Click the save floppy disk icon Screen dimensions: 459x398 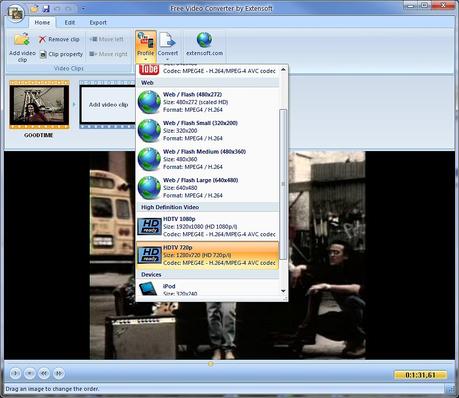coord(46,9)
